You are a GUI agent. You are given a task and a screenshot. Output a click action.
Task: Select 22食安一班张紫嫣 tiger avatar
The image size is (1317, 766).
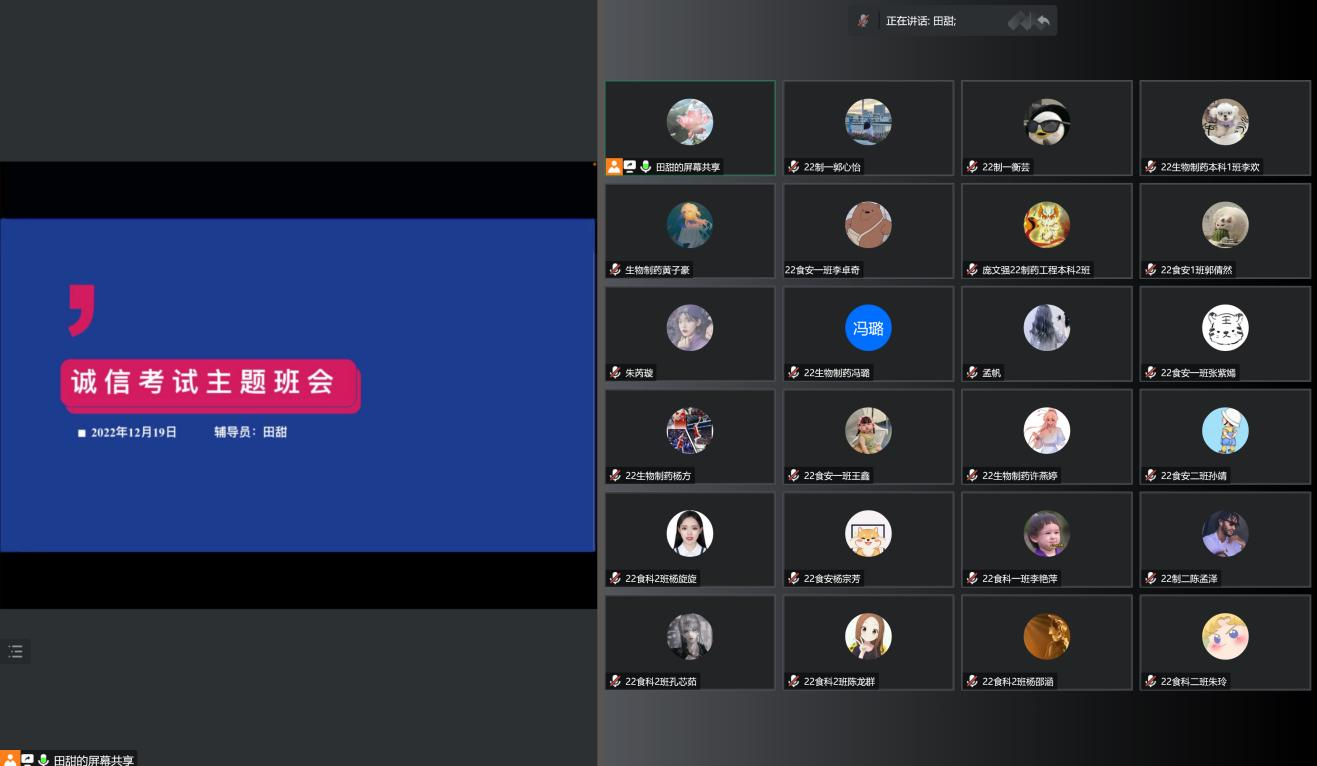tap(1224, 328)
